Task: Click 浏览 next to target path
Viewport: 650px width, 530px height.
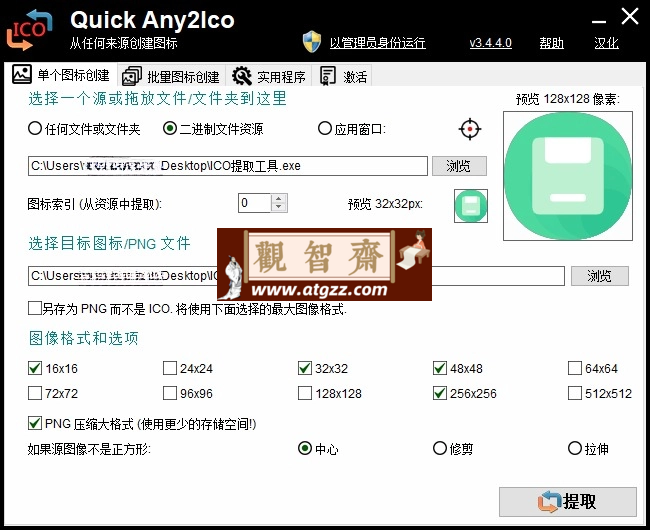Action: point(599,276)
